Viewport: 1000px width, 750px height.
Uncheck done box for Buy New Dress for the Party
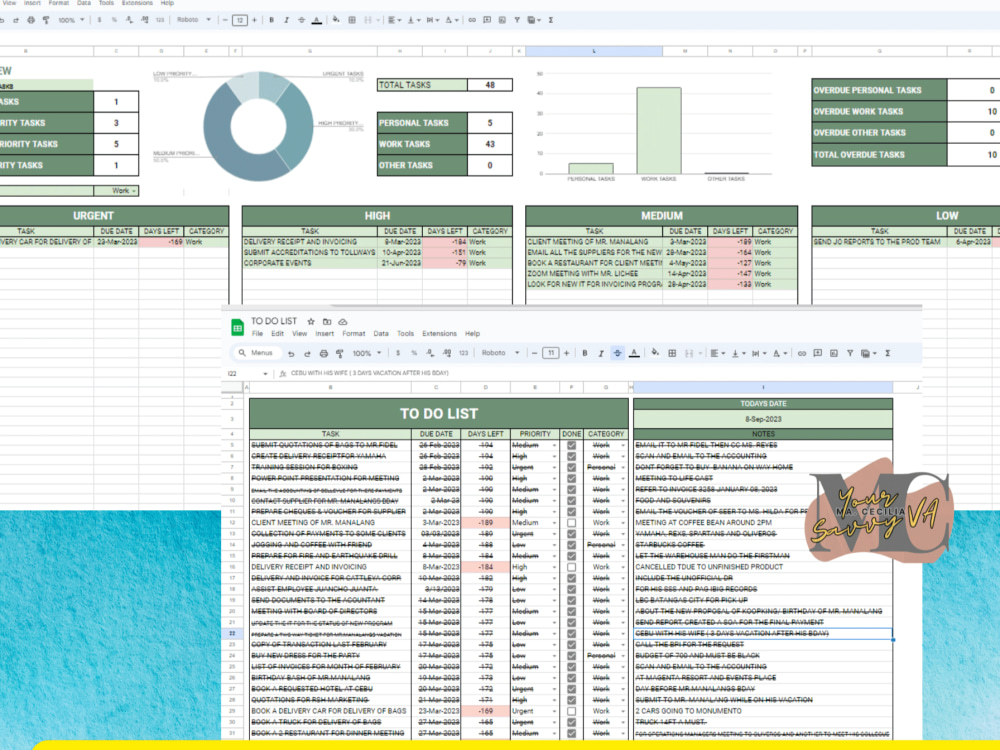[571, 655]
